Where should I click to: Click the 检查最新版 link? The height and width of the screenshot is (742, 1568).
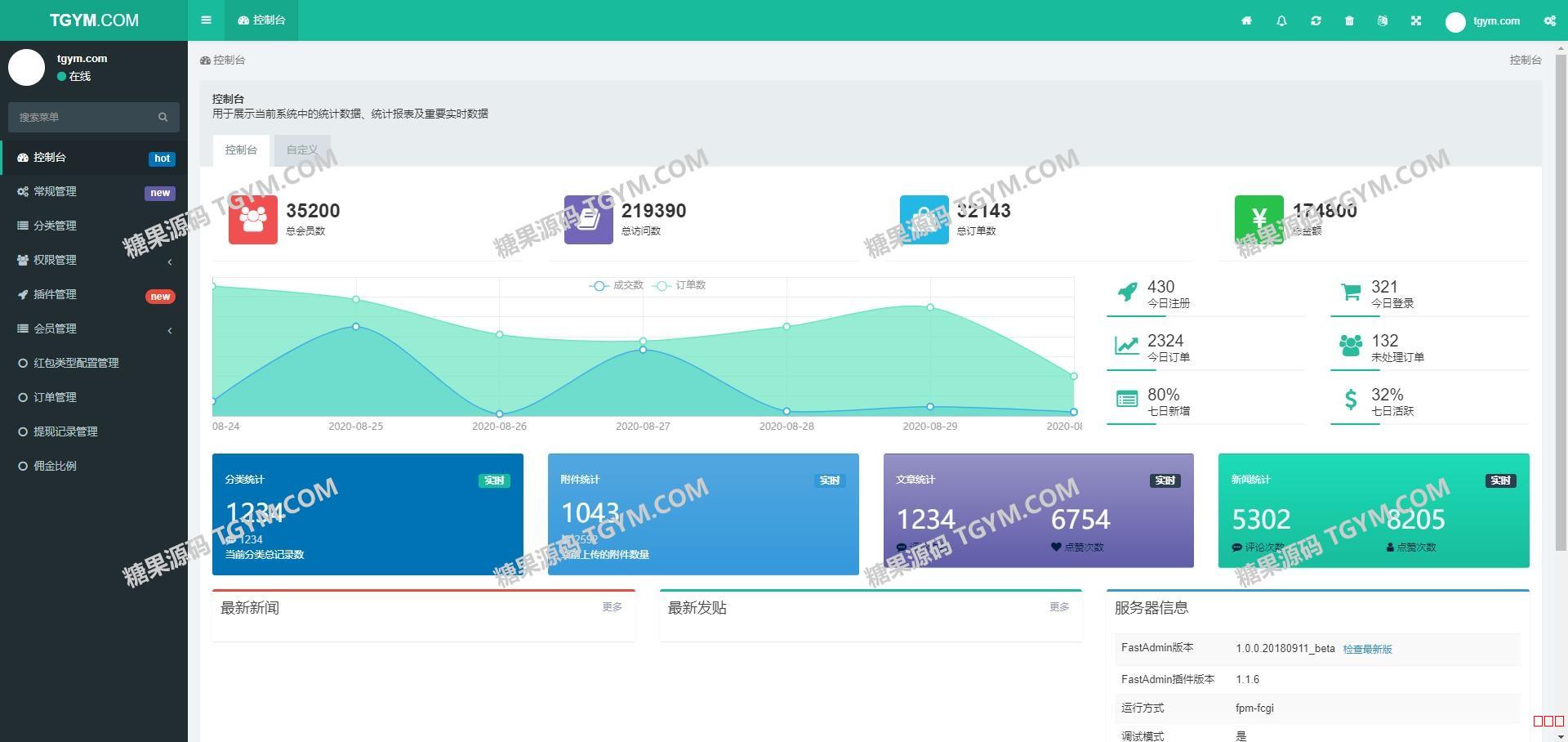tap(1367, 650)
